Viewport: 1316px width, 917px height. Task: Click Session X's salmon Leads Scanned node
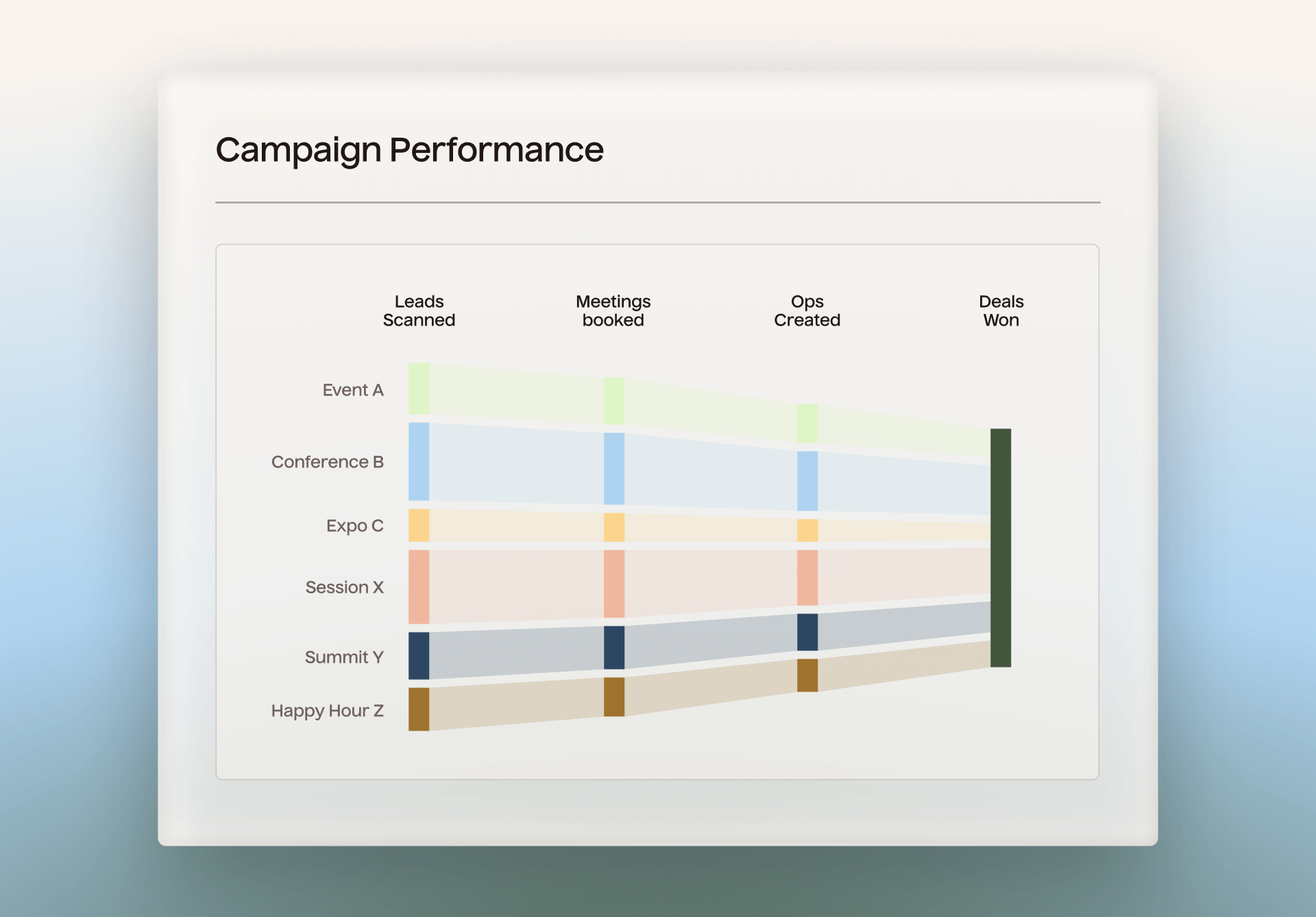click(x=419, y=587)
